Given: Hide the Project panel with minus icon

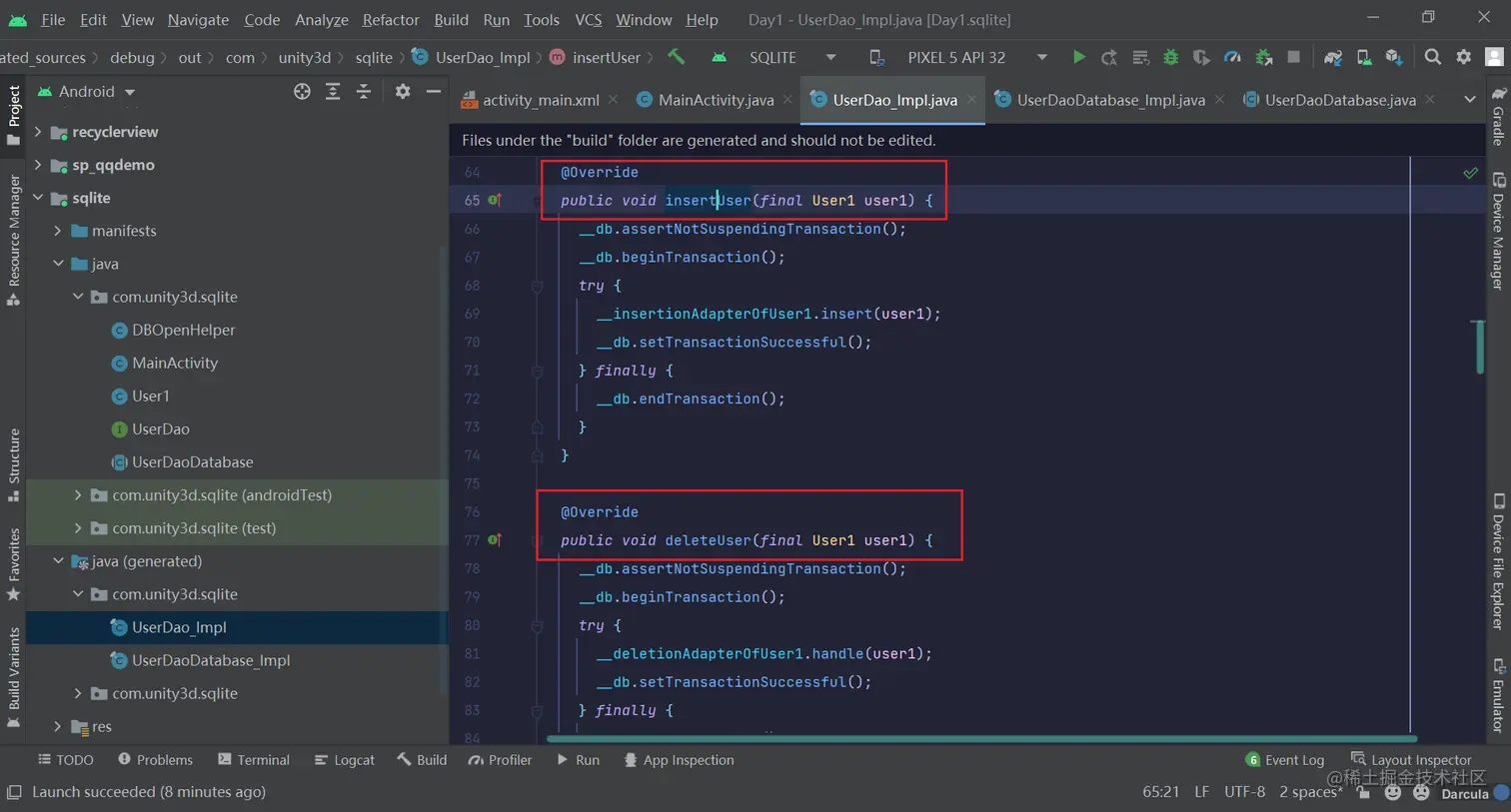Looking at the screenshot, I should coord(434,91).
